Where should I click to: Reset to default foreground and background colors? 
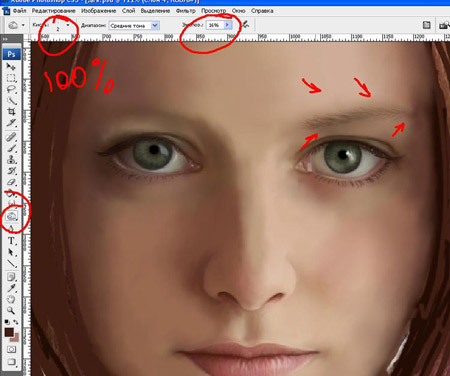7,322
